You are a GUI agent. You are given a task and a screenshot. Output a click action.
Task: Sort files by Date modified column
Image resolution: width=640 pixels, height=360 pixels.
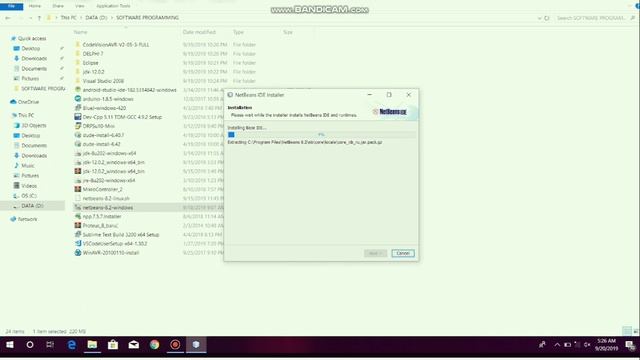pos(199,32)
